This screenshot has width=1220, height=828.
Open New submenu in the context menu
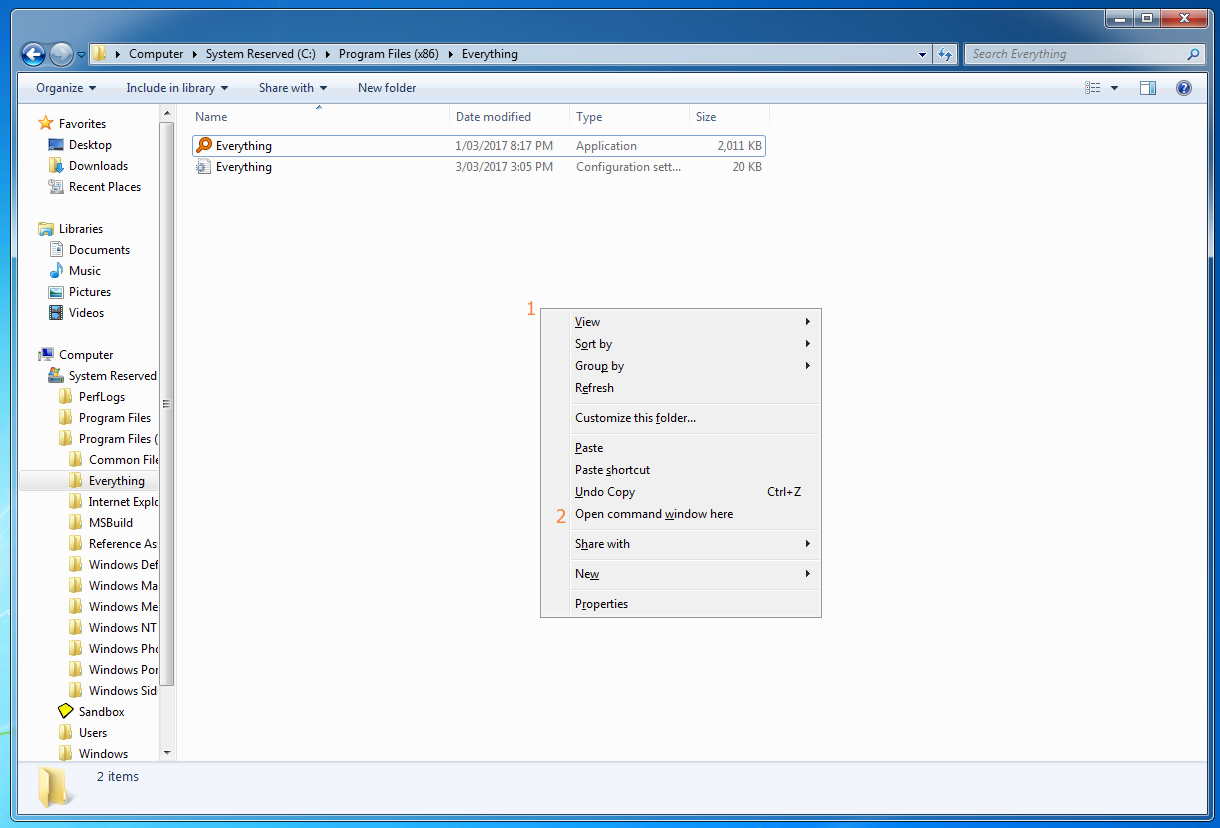coord(680,574)
